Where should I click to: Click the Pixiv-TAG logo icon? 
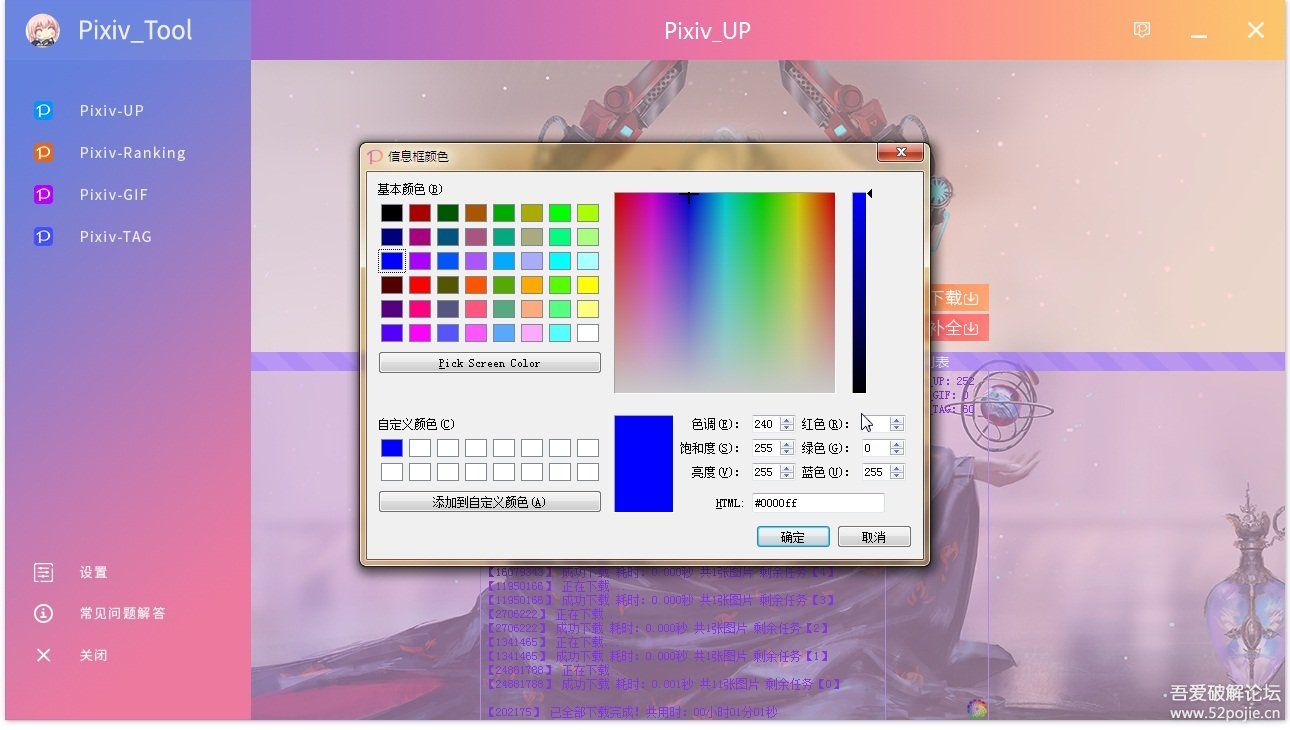pos(43,237)
